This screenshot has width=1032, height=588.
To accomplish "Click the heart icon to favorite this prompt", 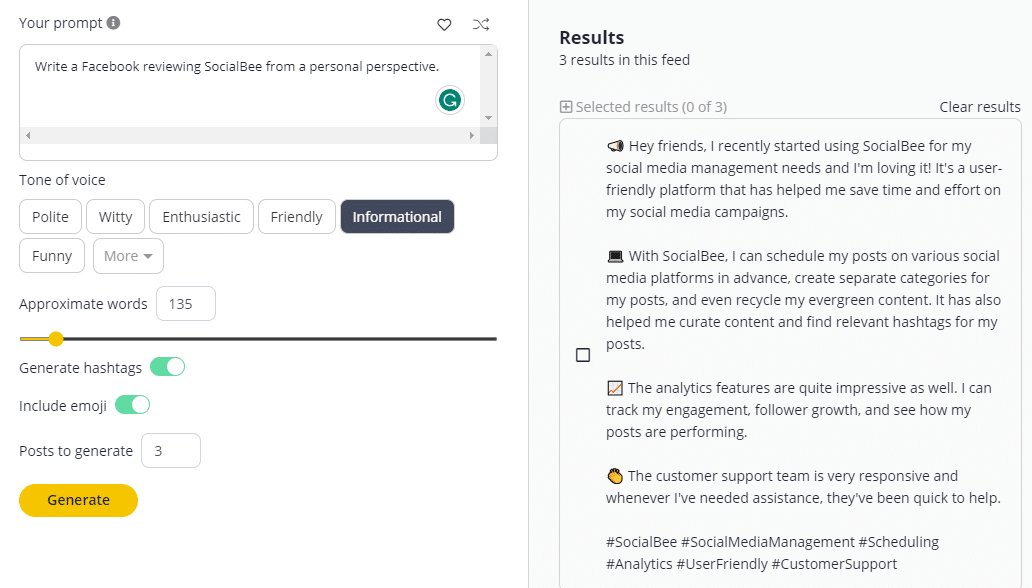I will tap(444, 24).
